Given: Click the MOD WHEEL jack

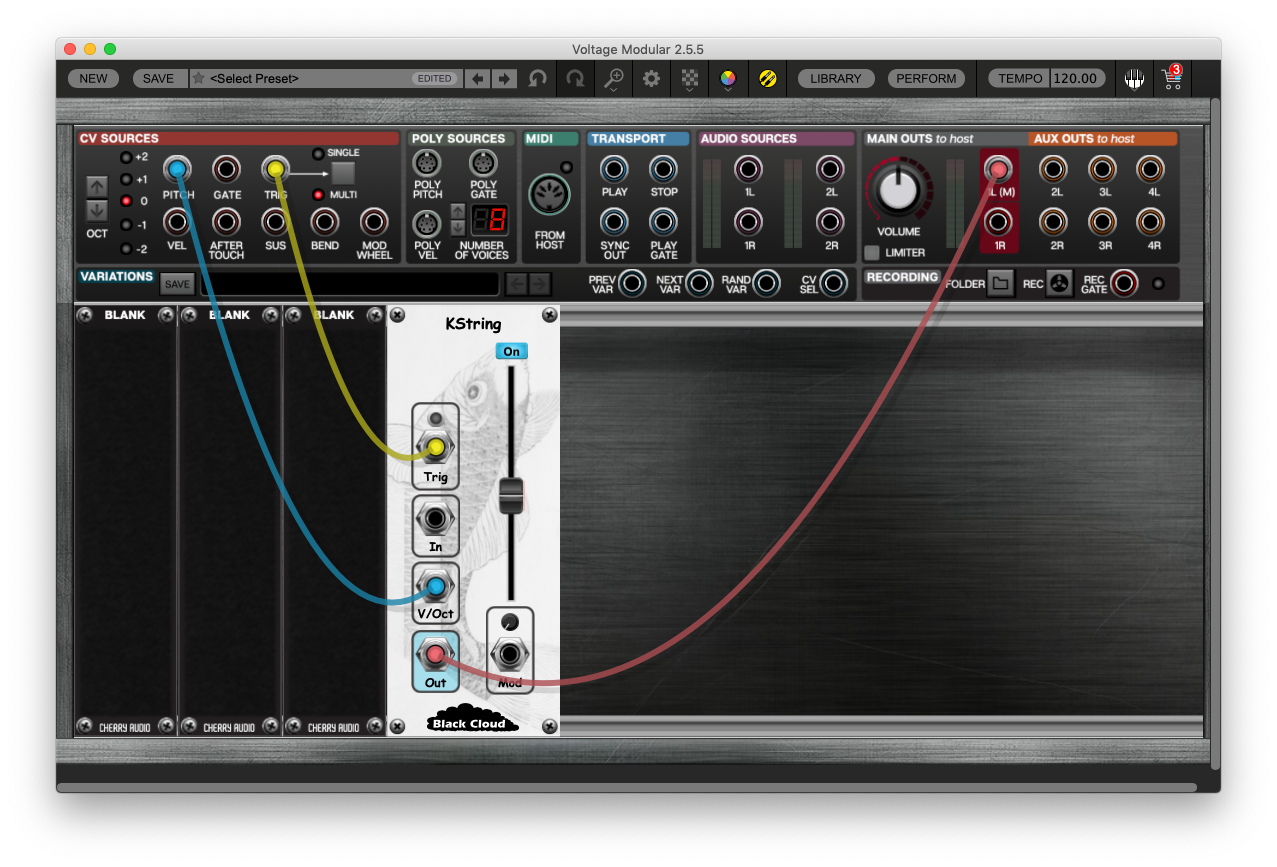Looking at the screenshot, I should point(374,222).
